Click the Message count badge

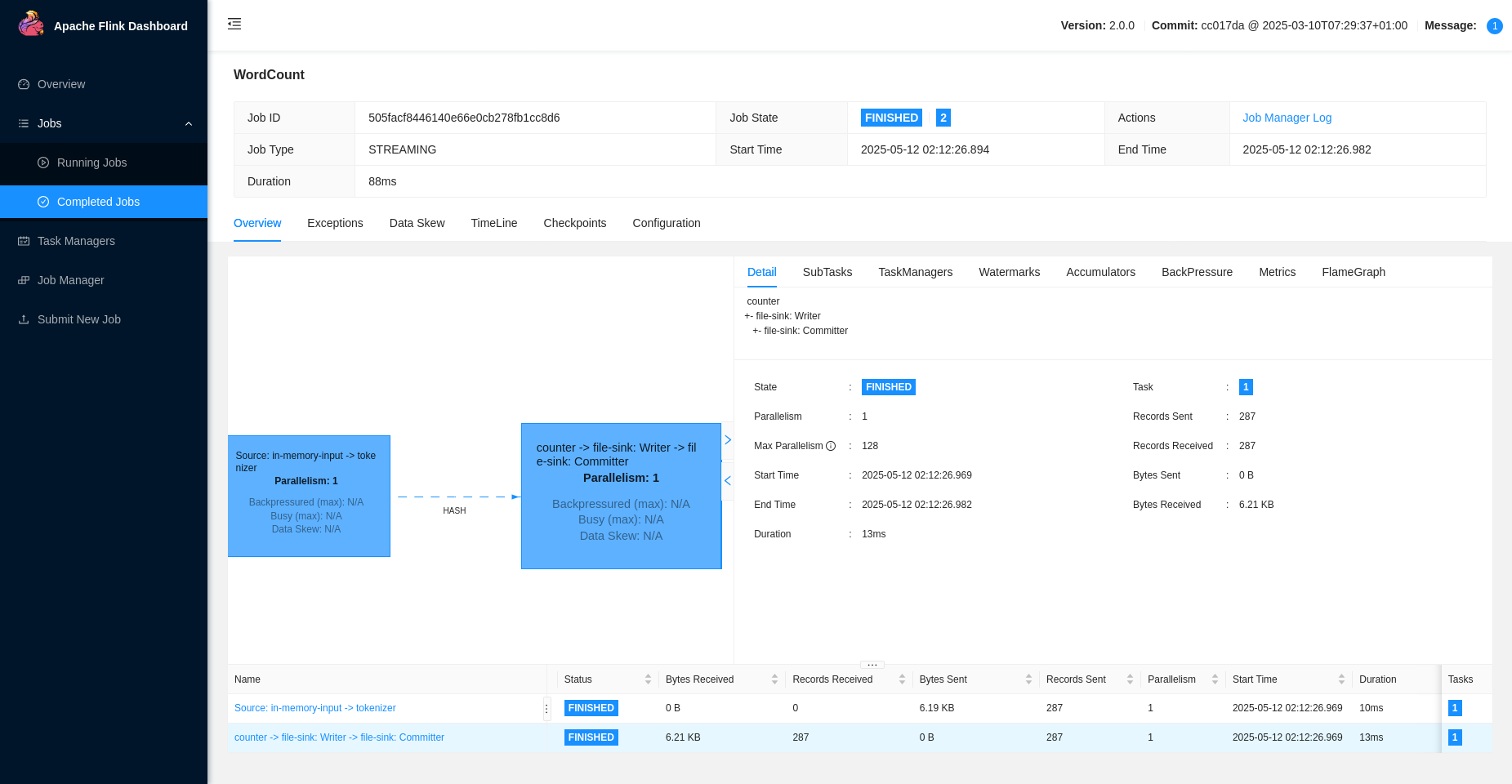1494,26
